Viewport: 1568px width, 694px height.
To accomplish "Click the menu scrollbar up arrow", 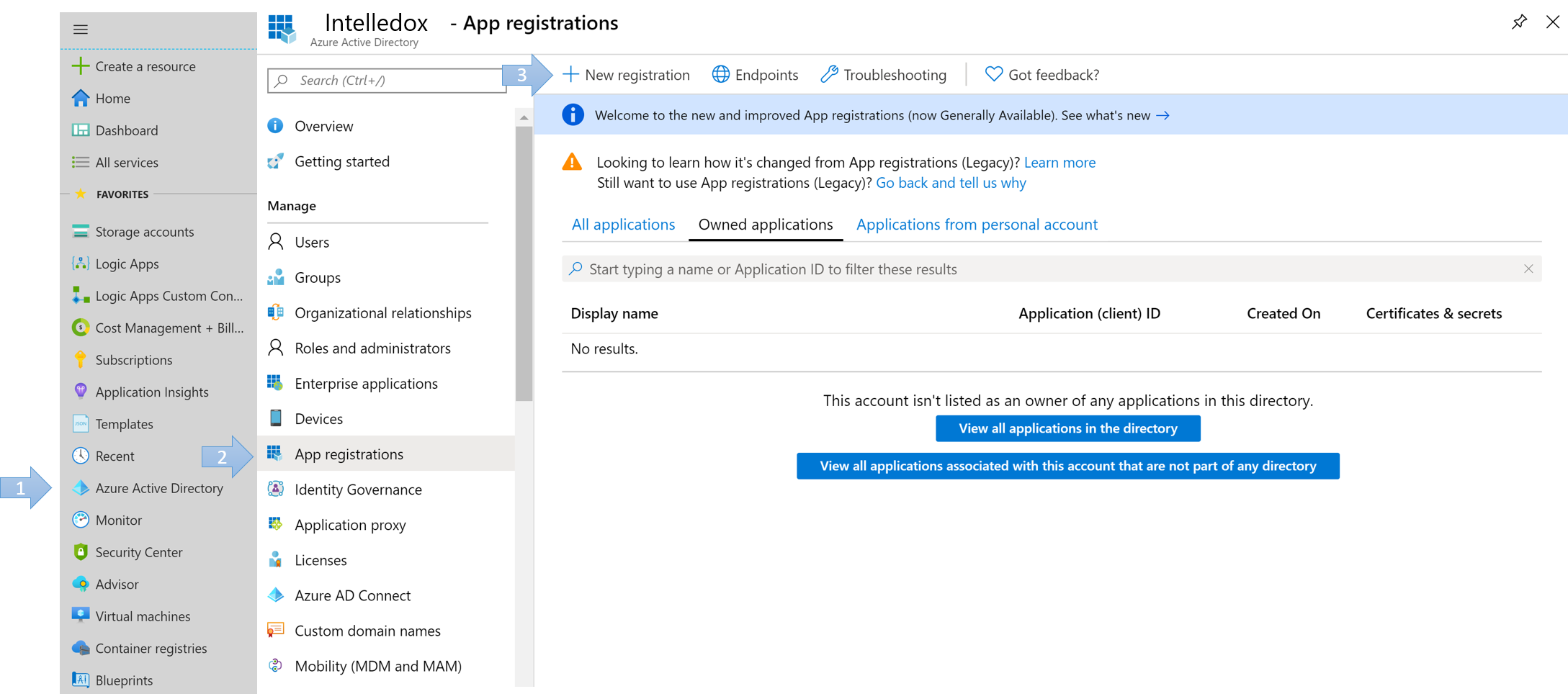I will point(524,117).
